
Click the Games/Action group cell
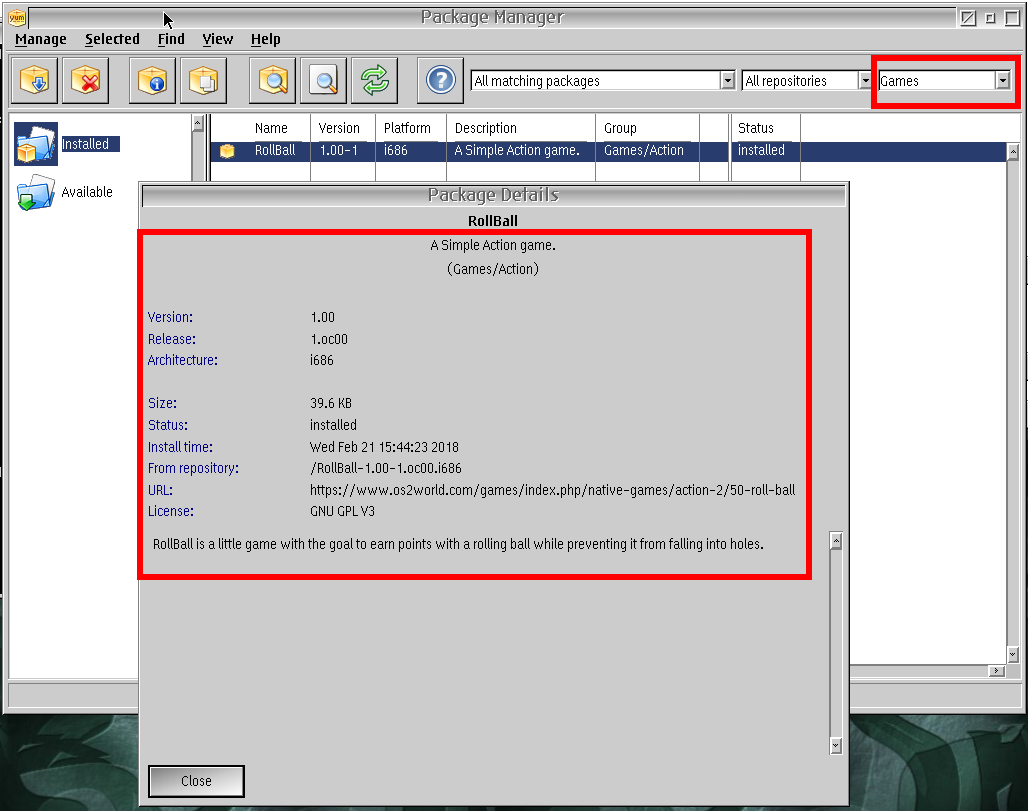(x=644, y=151)
